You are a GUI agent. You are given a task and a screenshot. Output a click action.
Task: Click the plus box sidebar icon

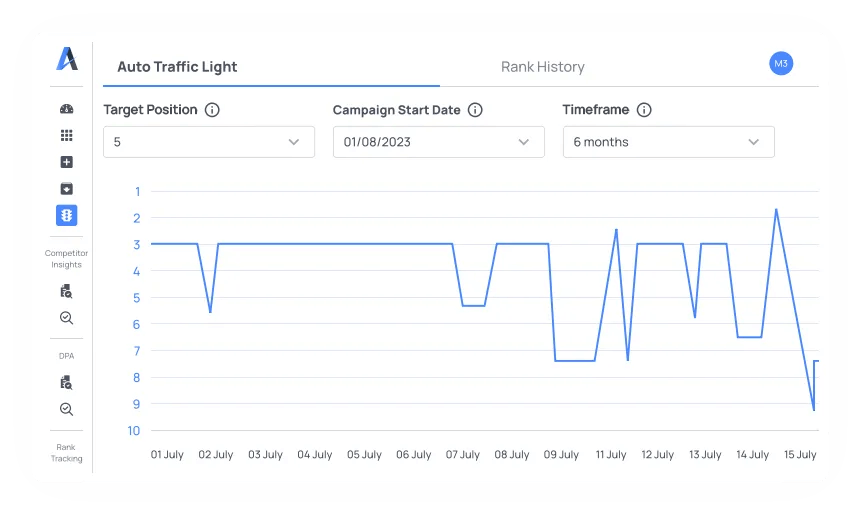[67, 162]
